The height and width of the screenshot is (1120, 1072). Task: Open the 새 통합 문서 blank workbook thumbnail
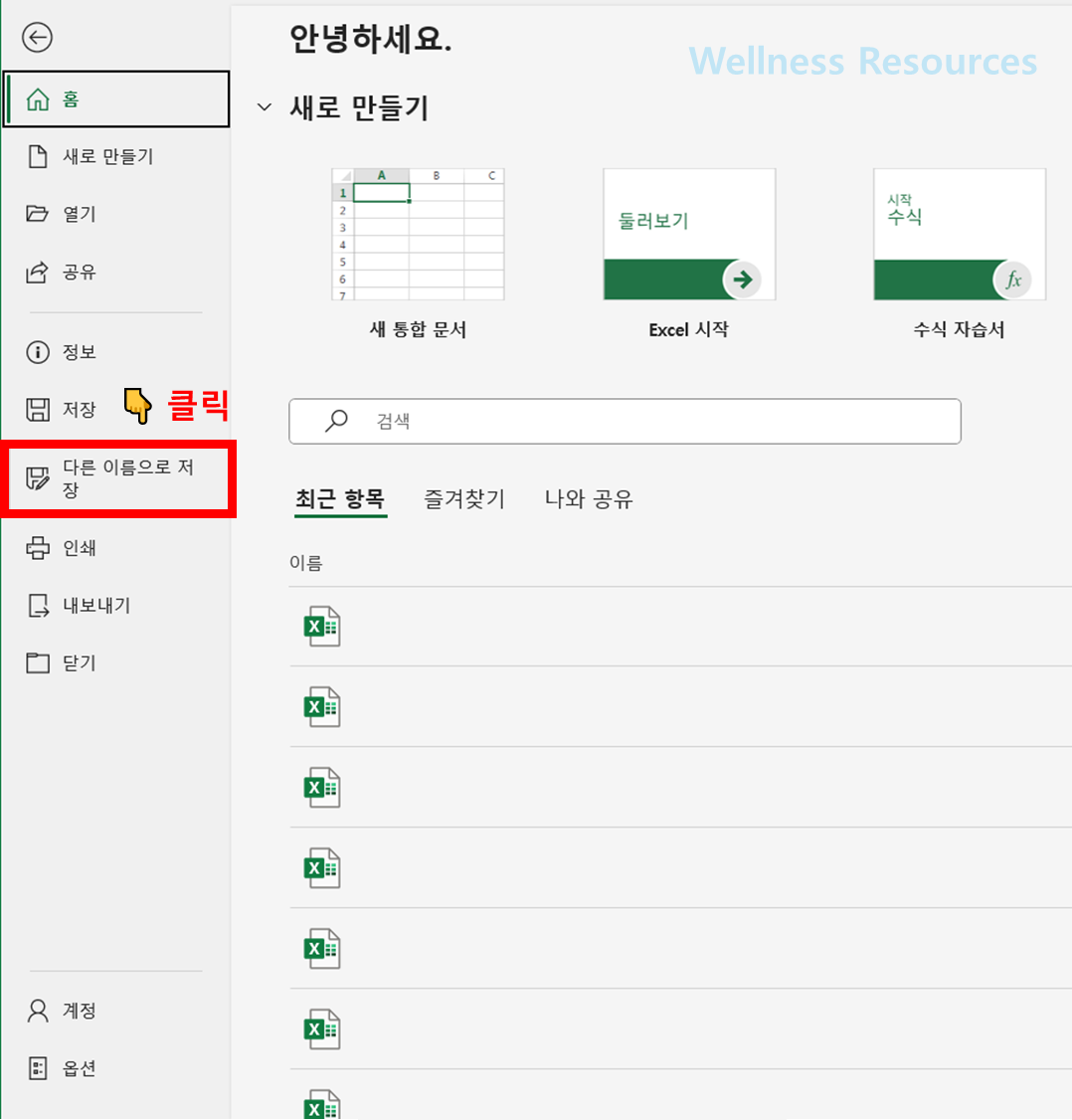pos(418,235)
